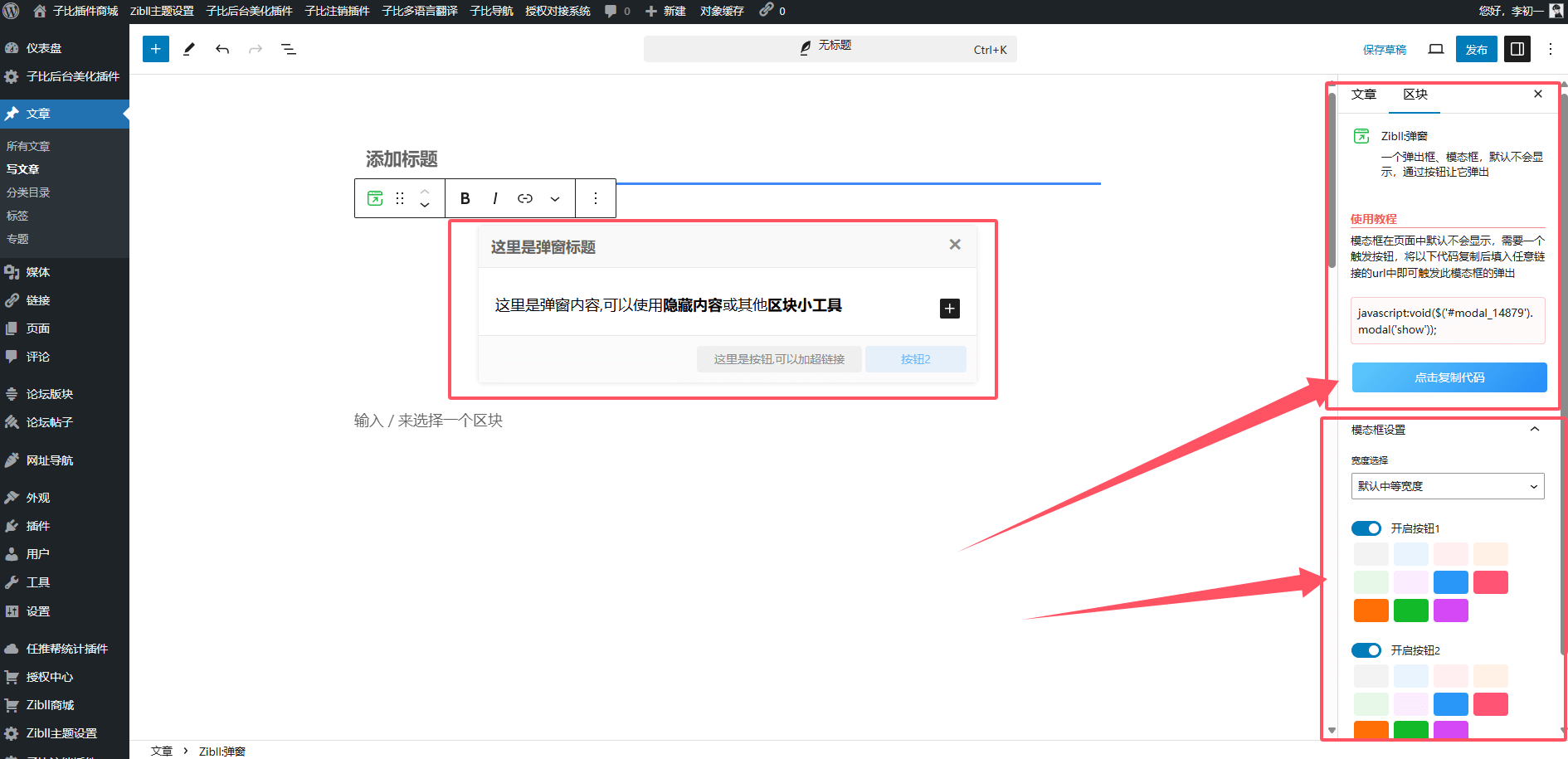Open more formatting options via toolbar chevron

click(x=555, y=198)
